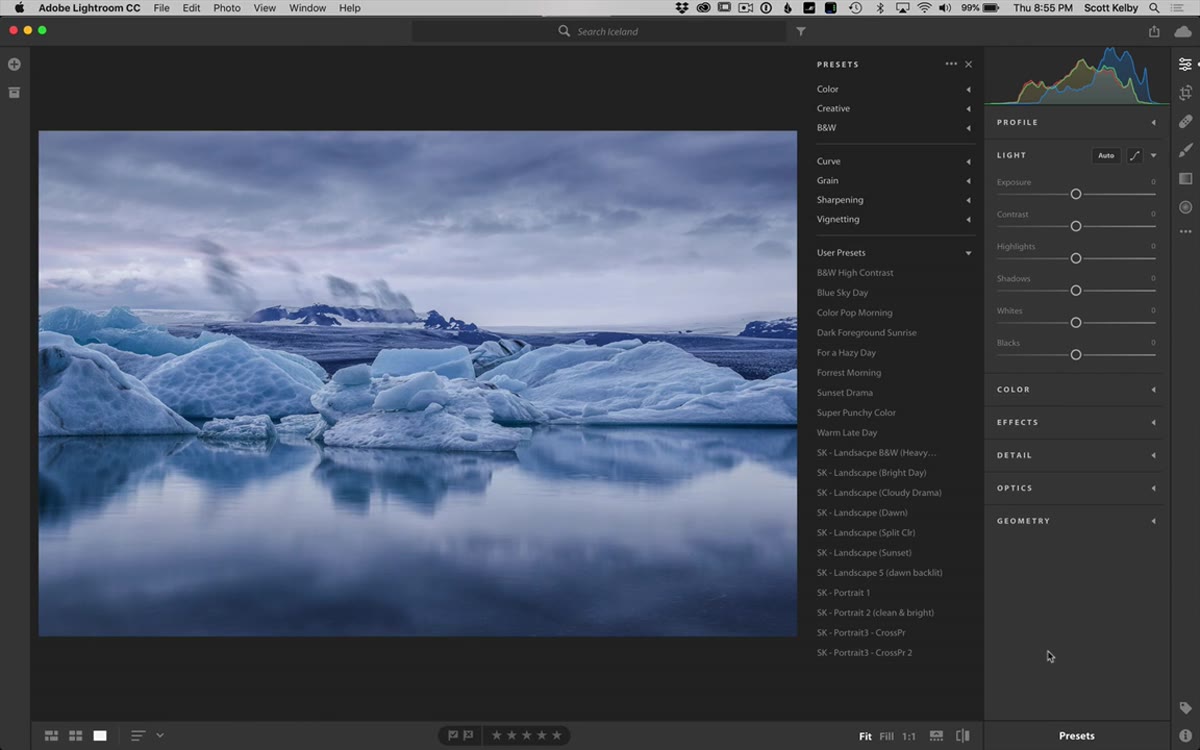Click the share icon in top bar

(1154, 31)
